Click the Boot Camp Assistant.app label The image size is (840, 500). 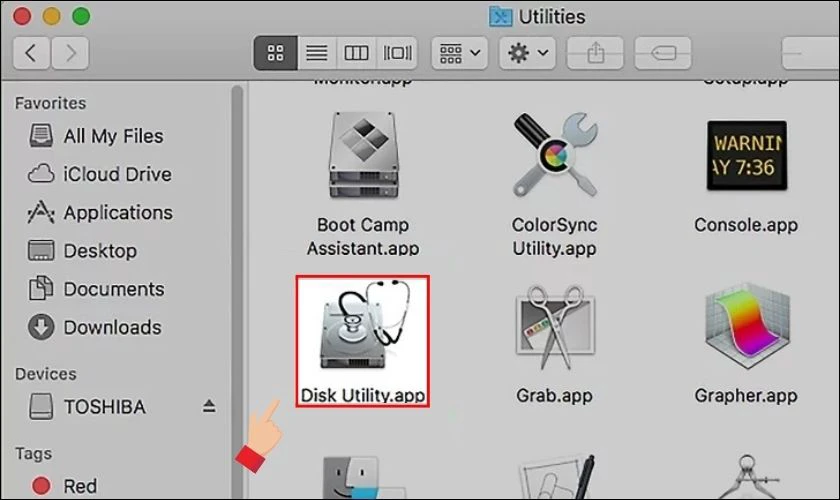tap(363, 236)
